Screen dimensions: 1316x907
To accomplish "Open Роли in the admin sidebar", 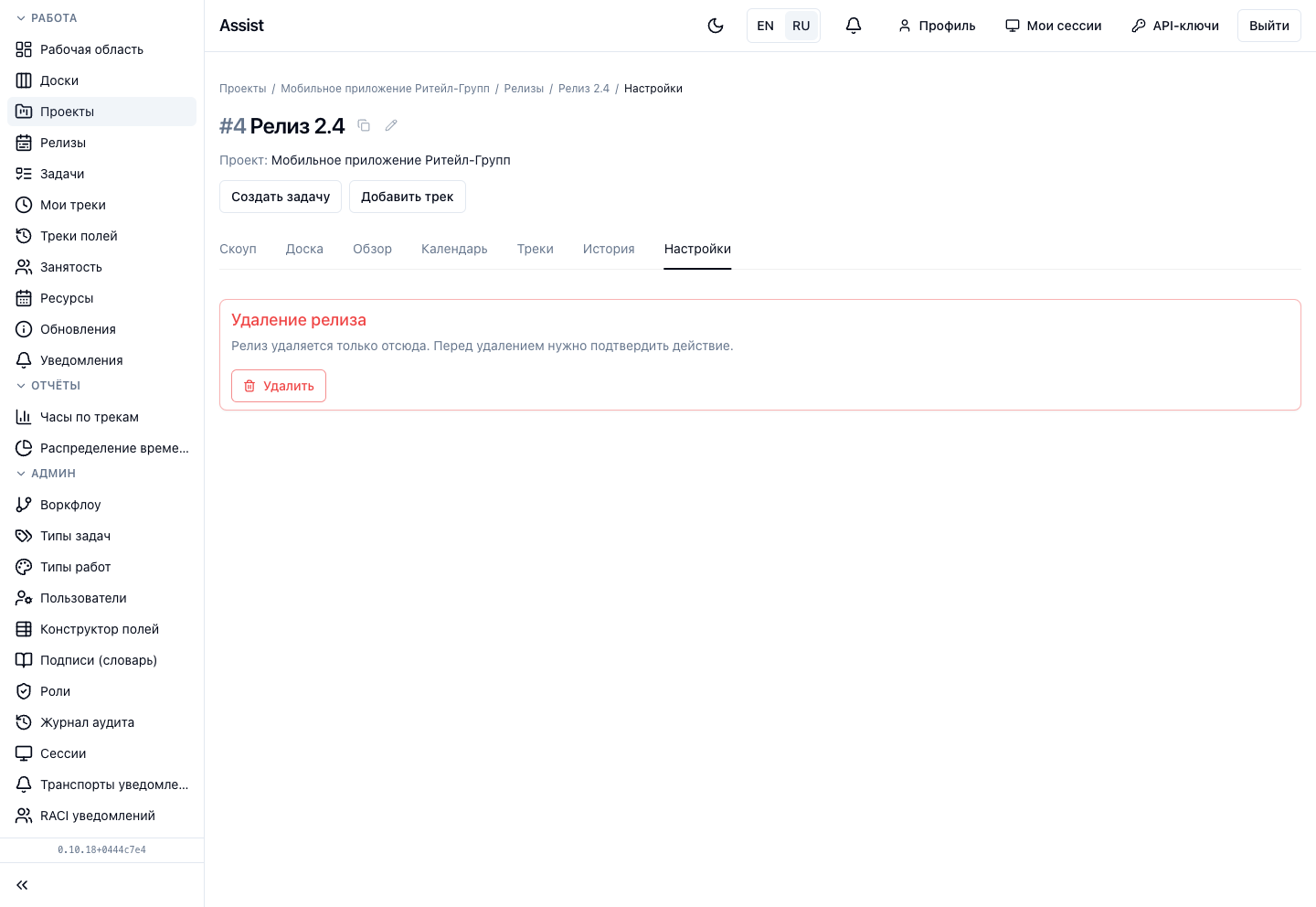I will click(x=101, y=691).
